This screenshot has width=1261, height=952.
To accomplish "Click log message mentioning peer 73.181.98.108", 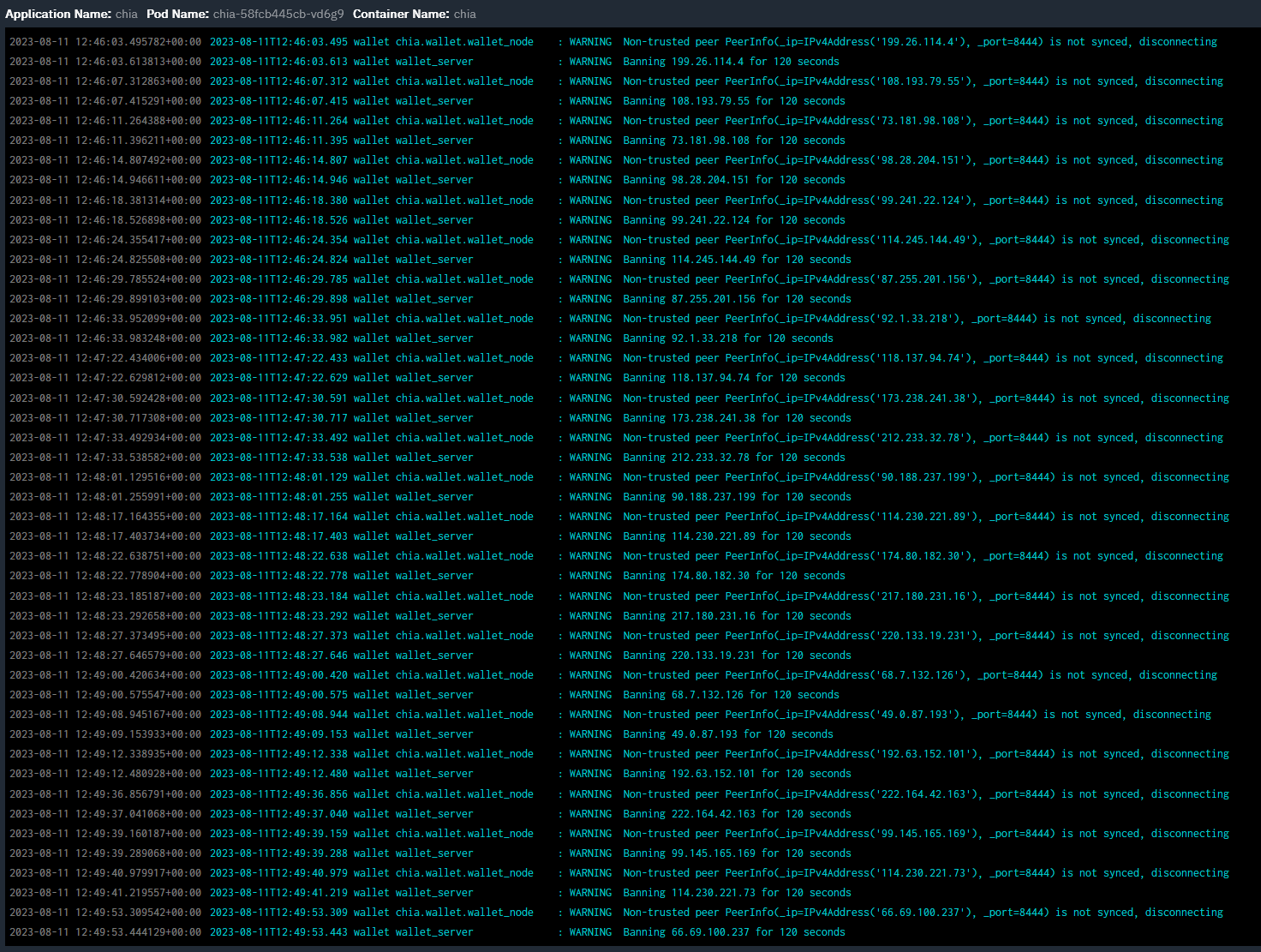I will tap(923, 121).
